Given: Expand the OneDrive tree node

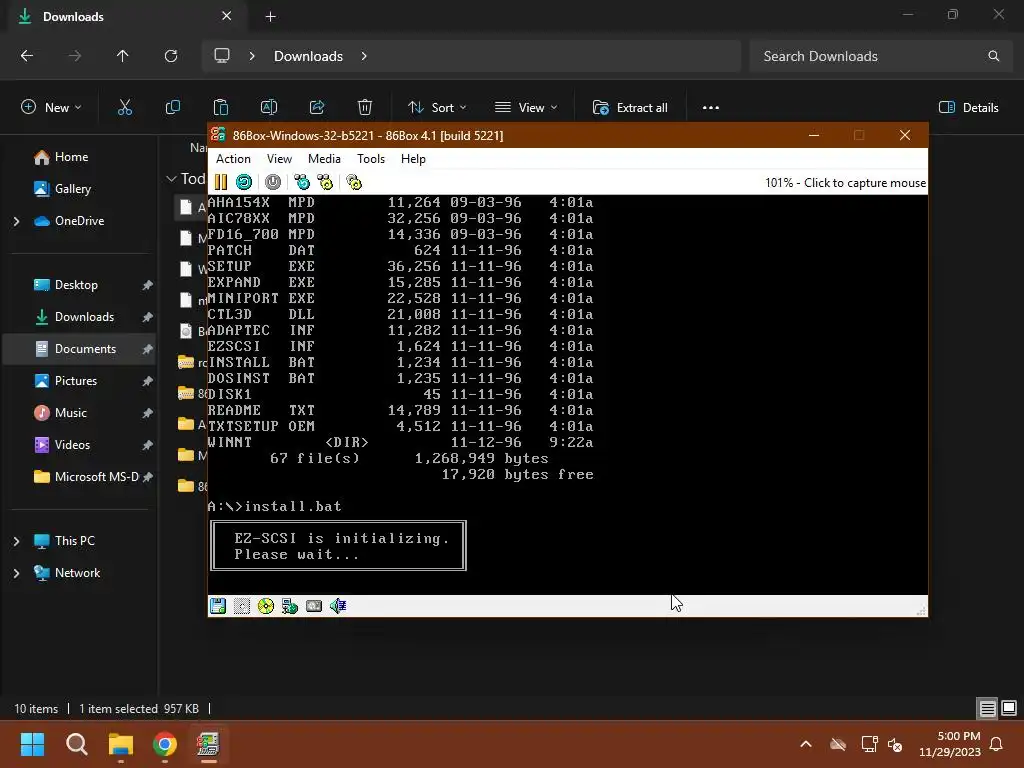Looking at the screenshot, I should click(16, 221).
